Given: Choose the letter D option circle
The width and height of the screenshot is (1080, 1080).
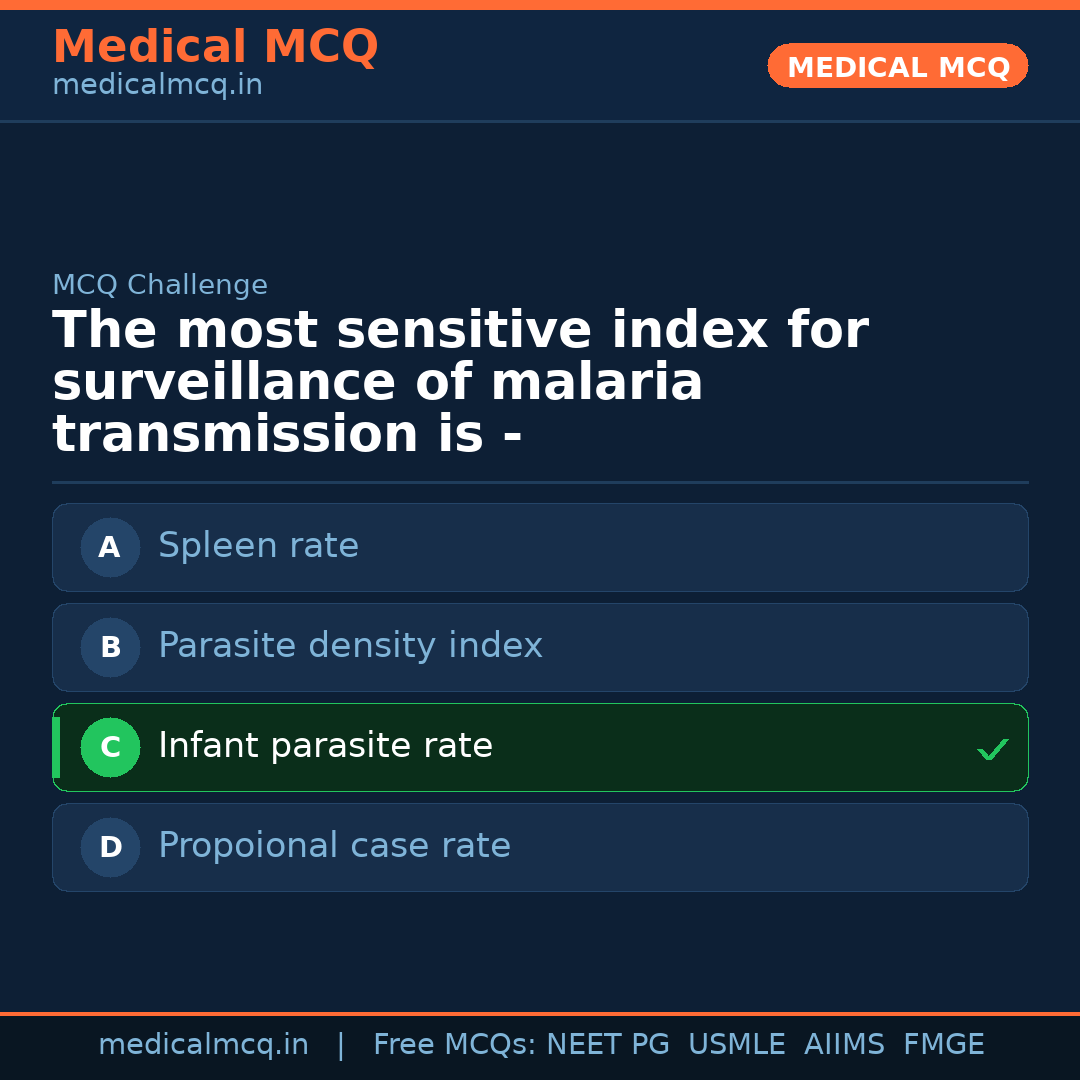Looking at the screenshot, I should click(110, 847).
